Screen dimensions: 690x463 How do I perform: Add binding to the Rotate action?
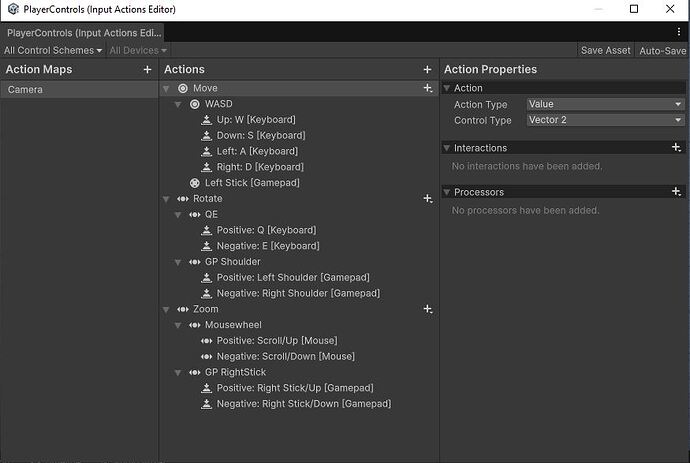(427, 199)
